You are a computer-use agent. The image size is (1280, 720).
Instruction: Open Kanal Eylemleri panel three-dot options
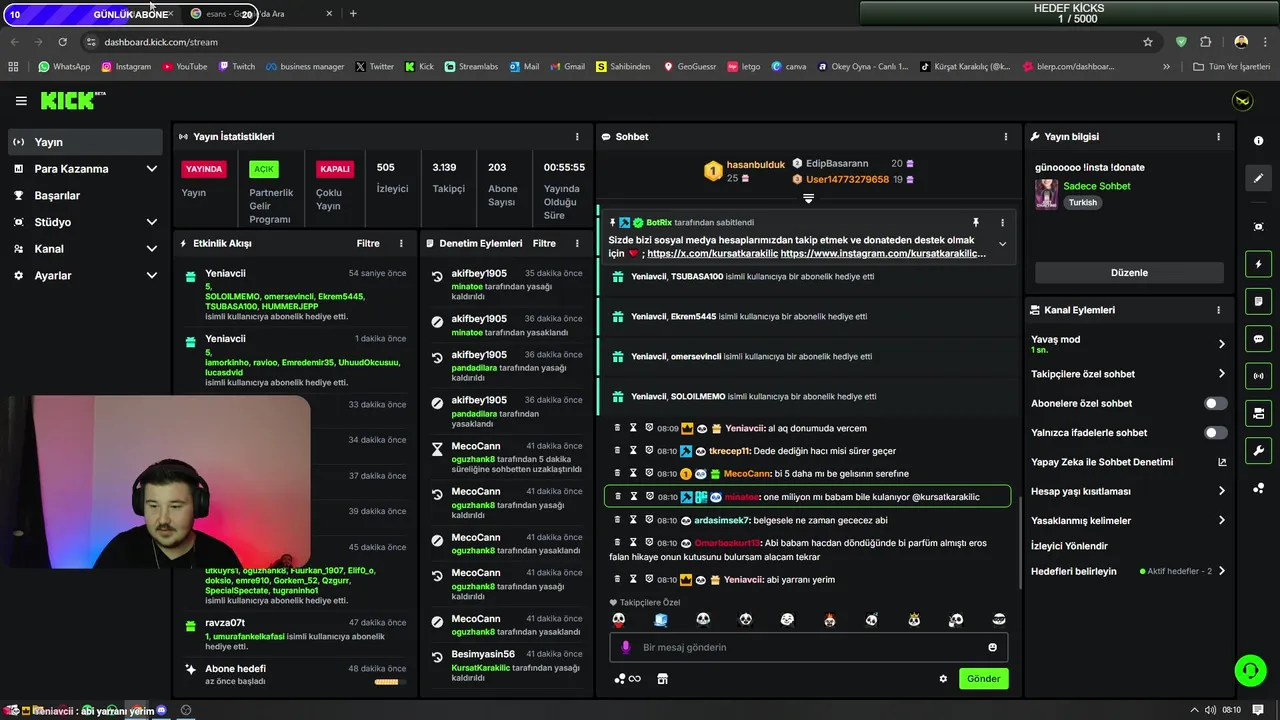[x=1218, y=310]
